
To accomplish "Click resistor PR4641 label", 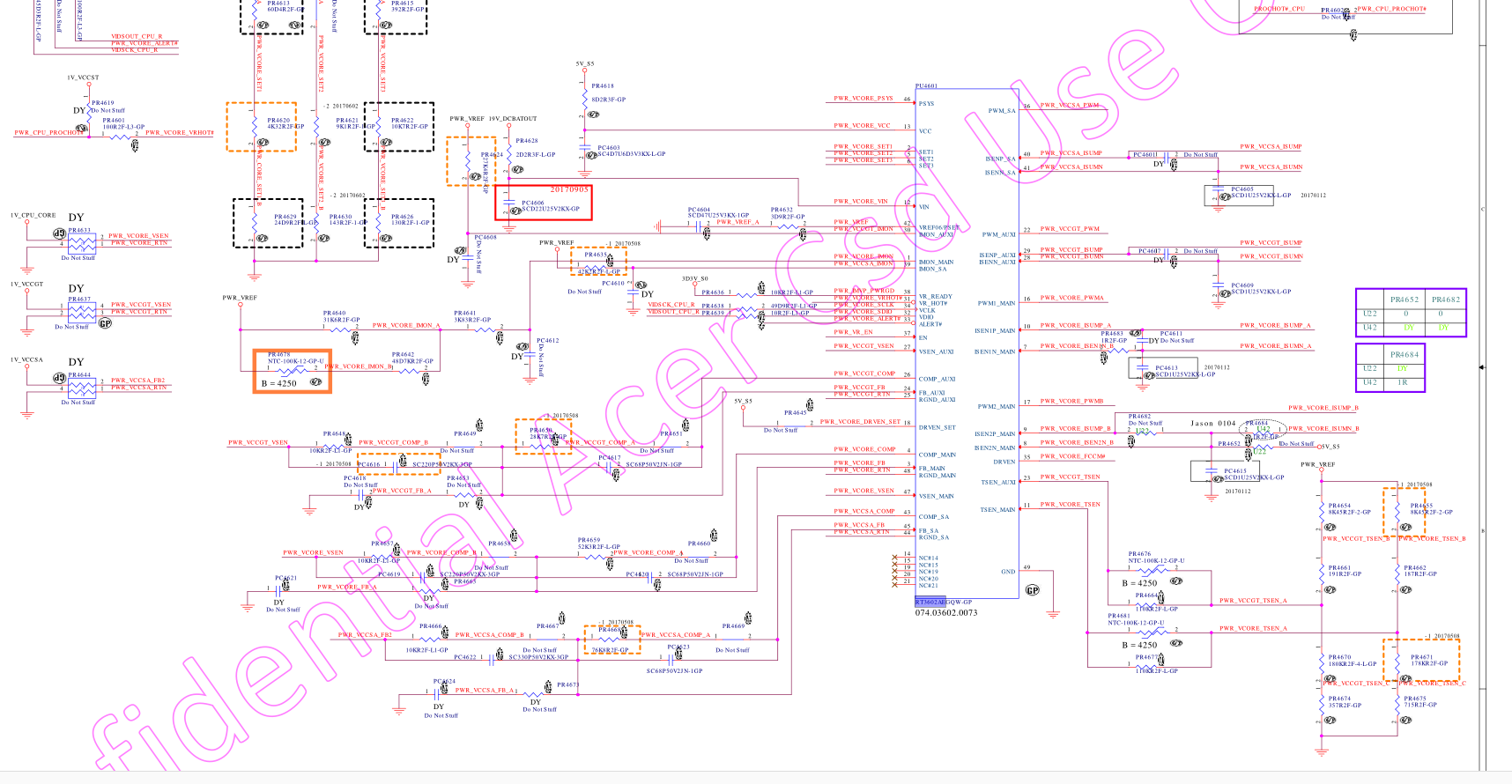I will coord(464,314).
